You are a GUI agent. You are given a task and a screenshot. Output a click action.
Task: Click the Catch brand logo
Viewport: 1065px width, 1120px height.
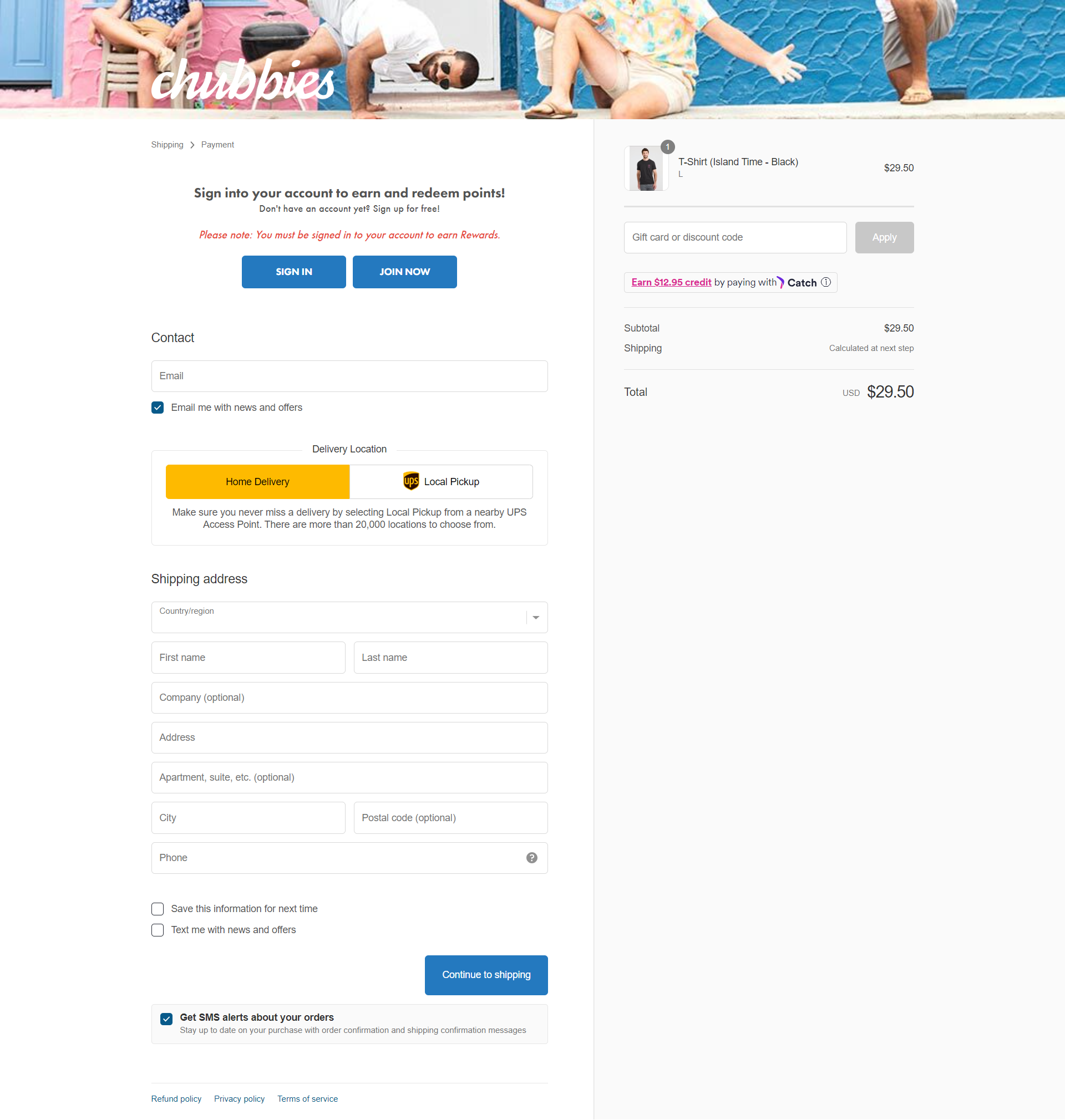click(x=797, y=282)
